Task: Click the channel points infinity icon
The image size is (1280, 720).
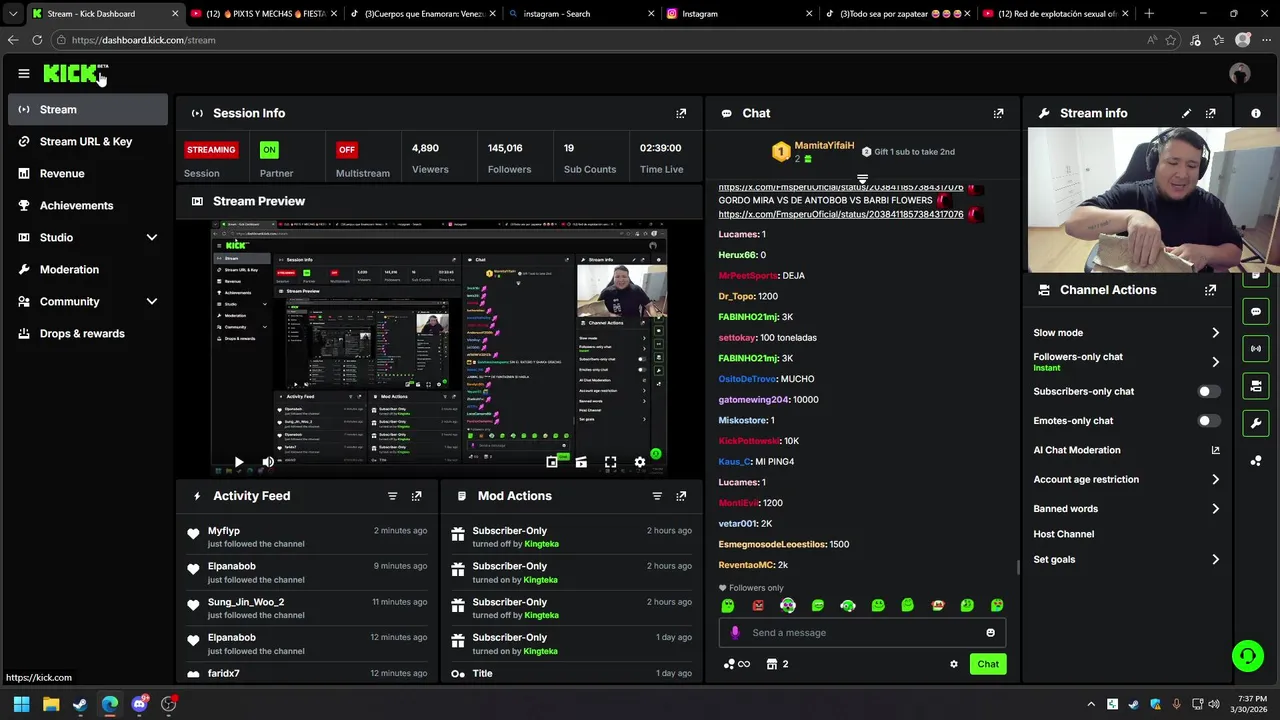Action: [744, 664]
